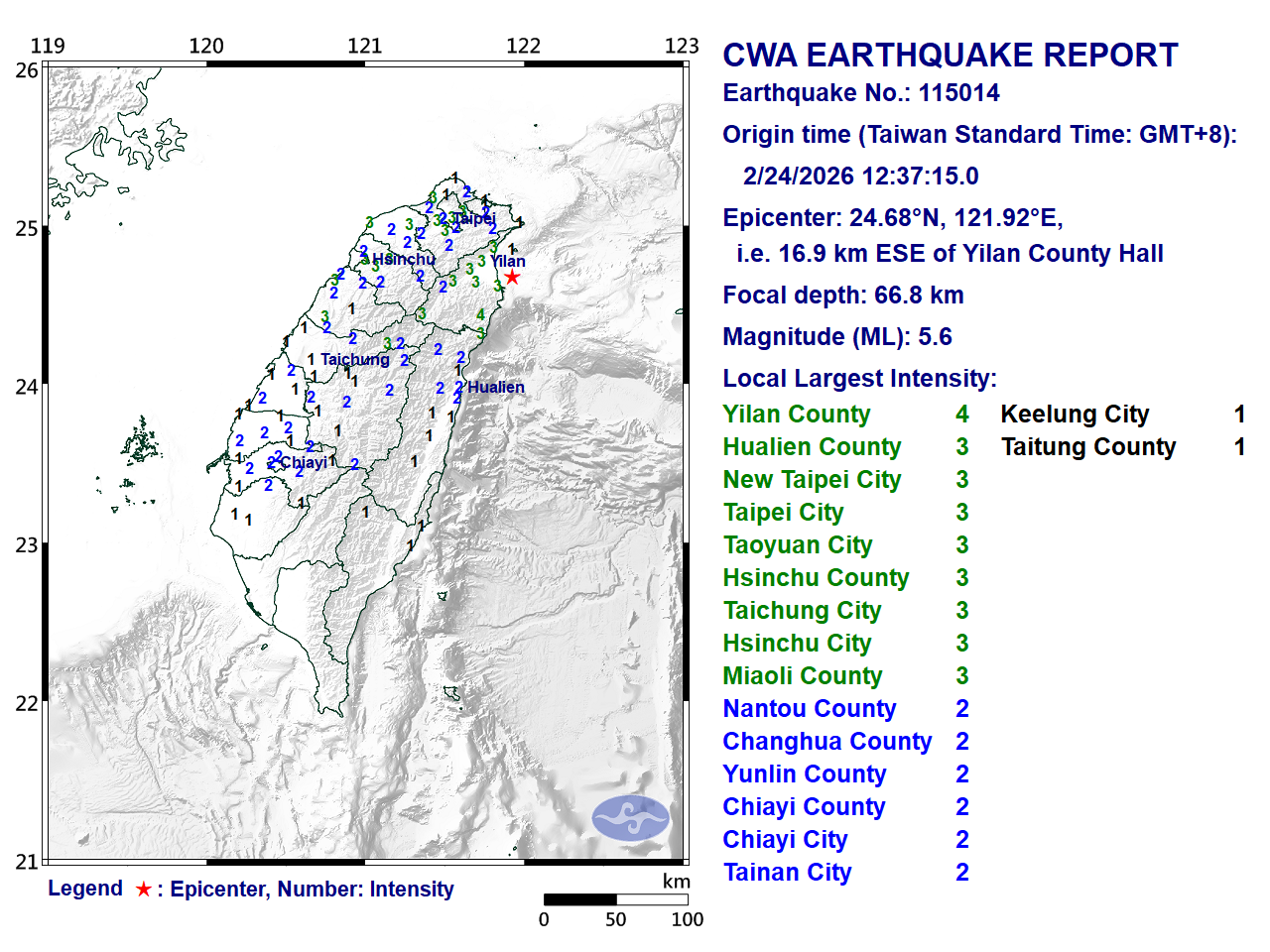Select Taitung County in the intensity list

click(1087, 447)
